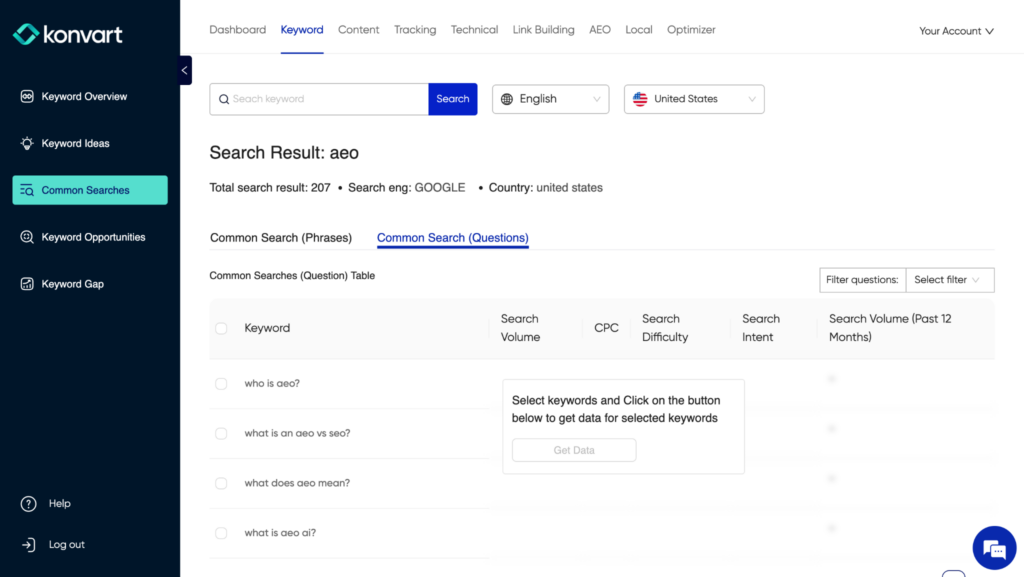Viewport: 1024px width, 577px height.
Task: Open the AEO tab
Action: [600, 30]
